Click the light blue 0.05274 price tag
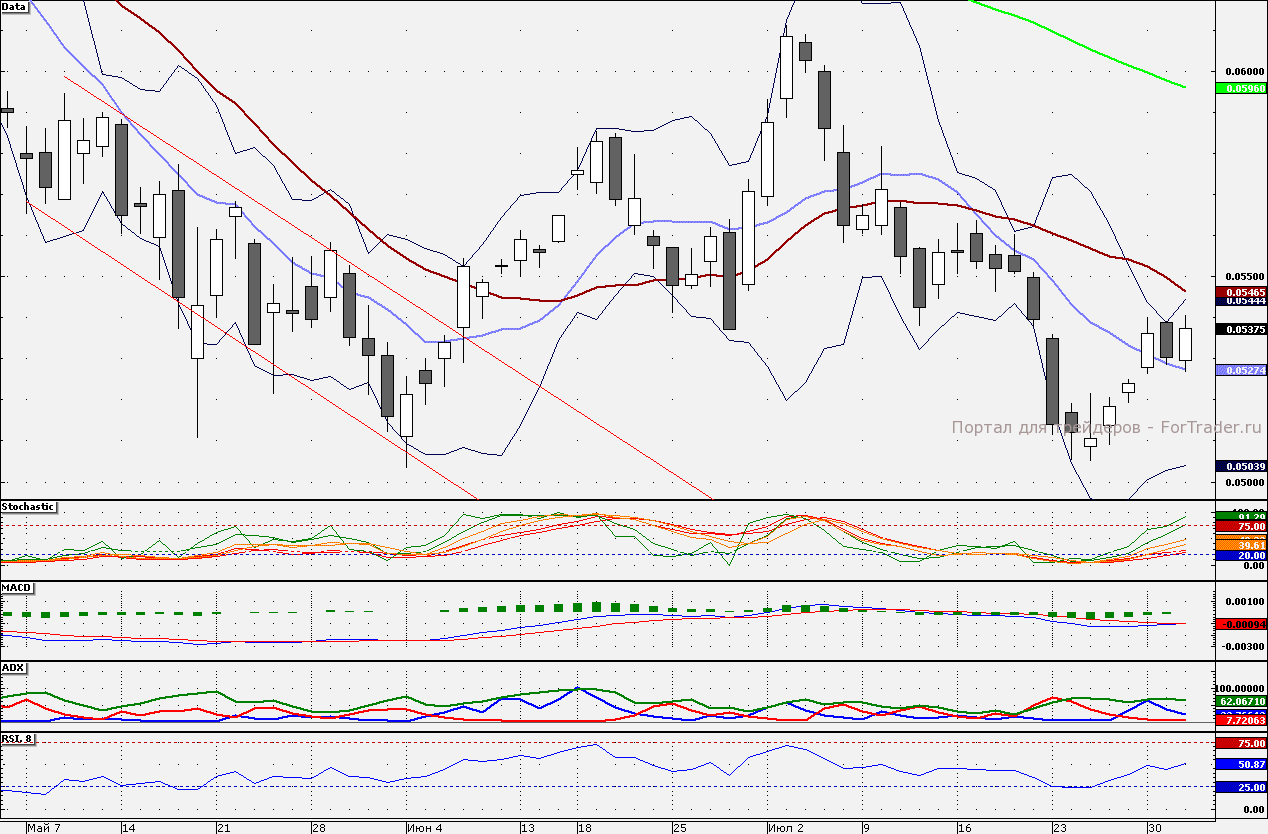Screen dimensions: 1268x834 click(1241, 370)
